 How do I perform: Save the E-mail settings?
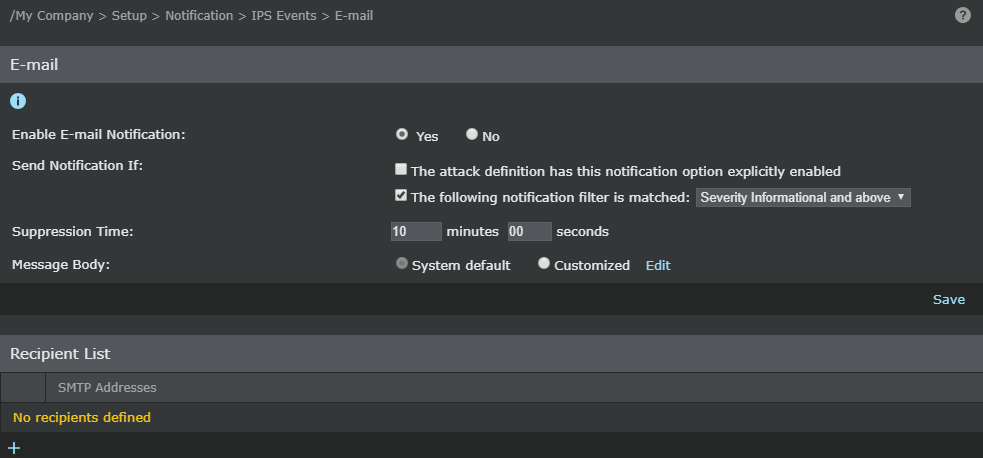pos(949,299)
